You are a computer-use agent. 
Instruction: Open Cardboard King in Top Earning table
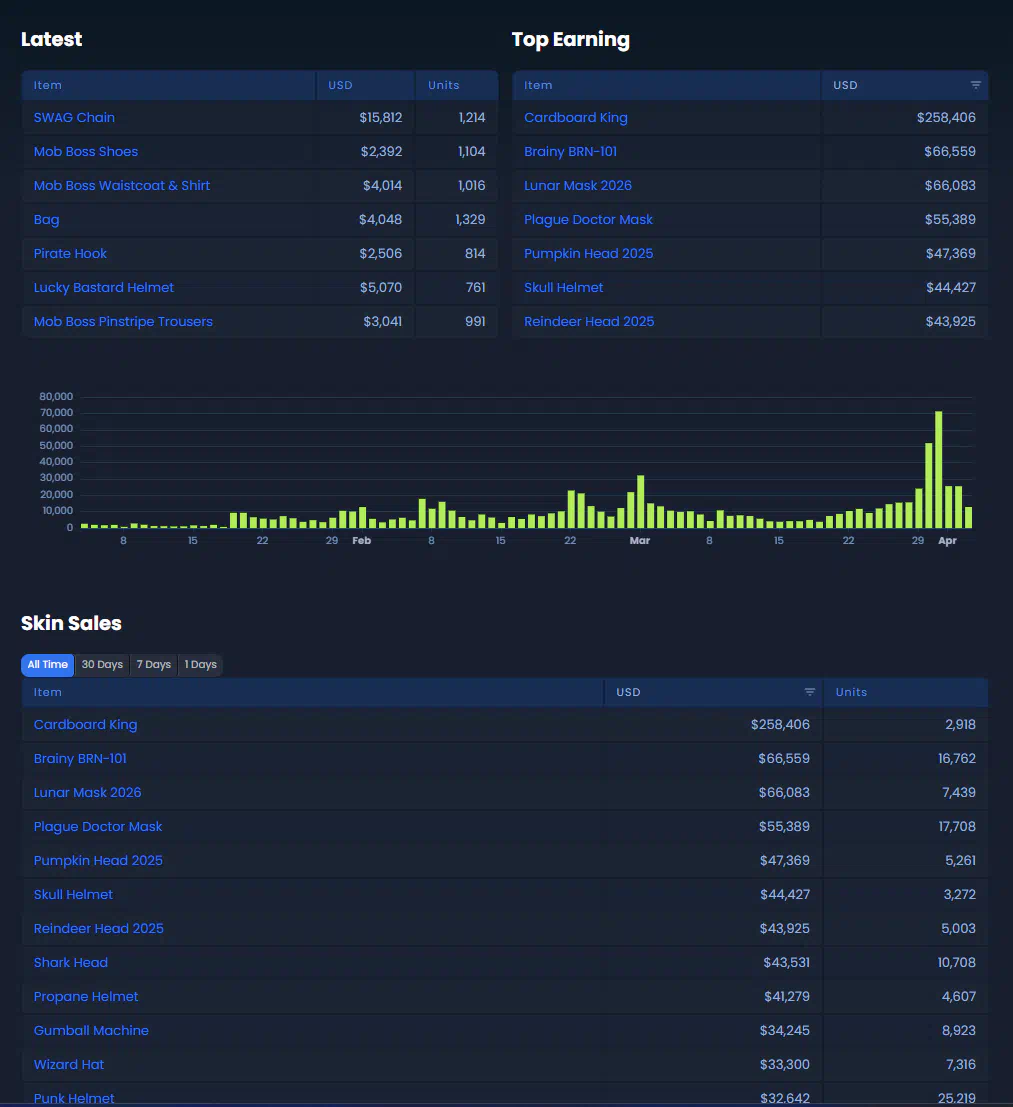(576, 118)
